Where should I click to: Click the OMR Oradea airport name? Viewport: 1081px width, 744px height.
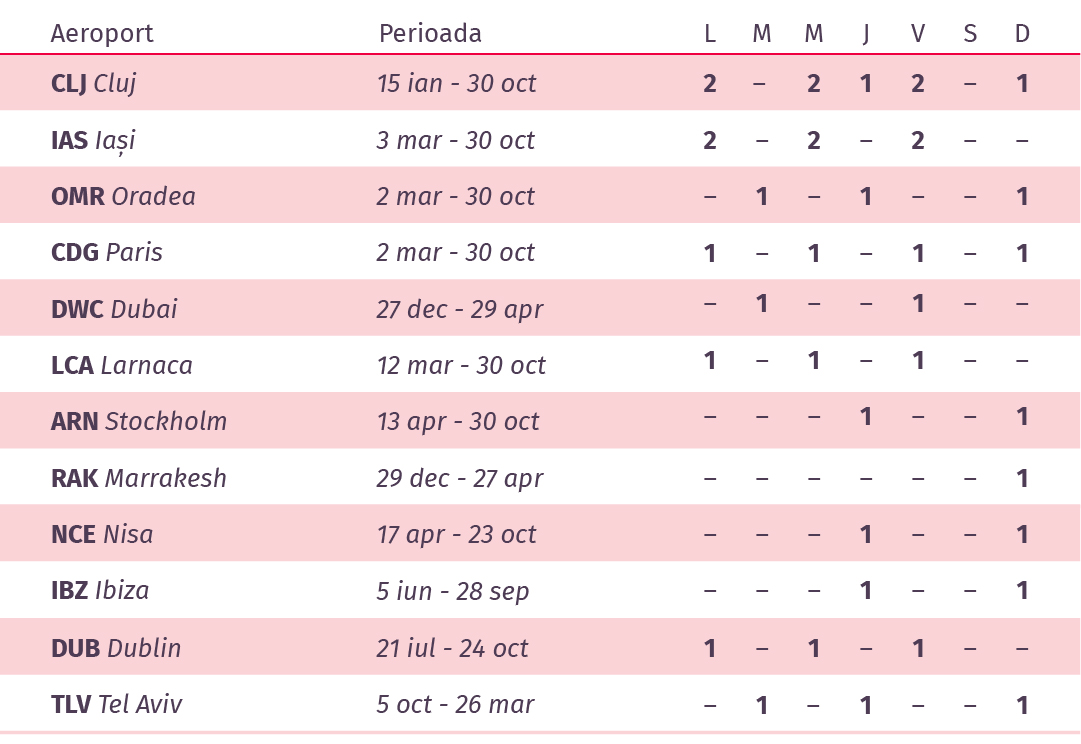pos(123,197)
